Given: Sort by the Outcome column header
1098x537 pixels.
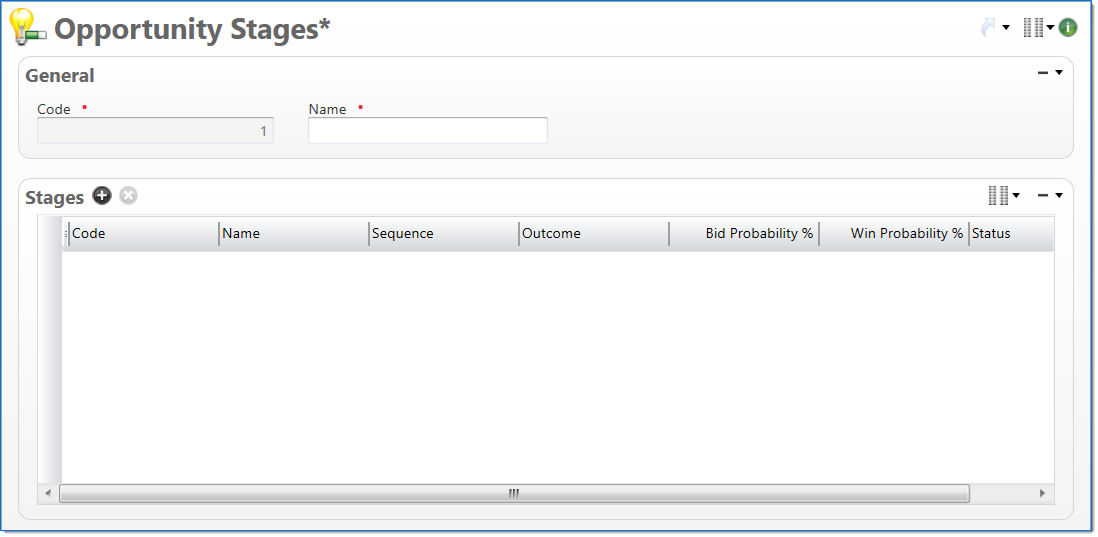Looking at the screenshot, I should click(592, 234).
